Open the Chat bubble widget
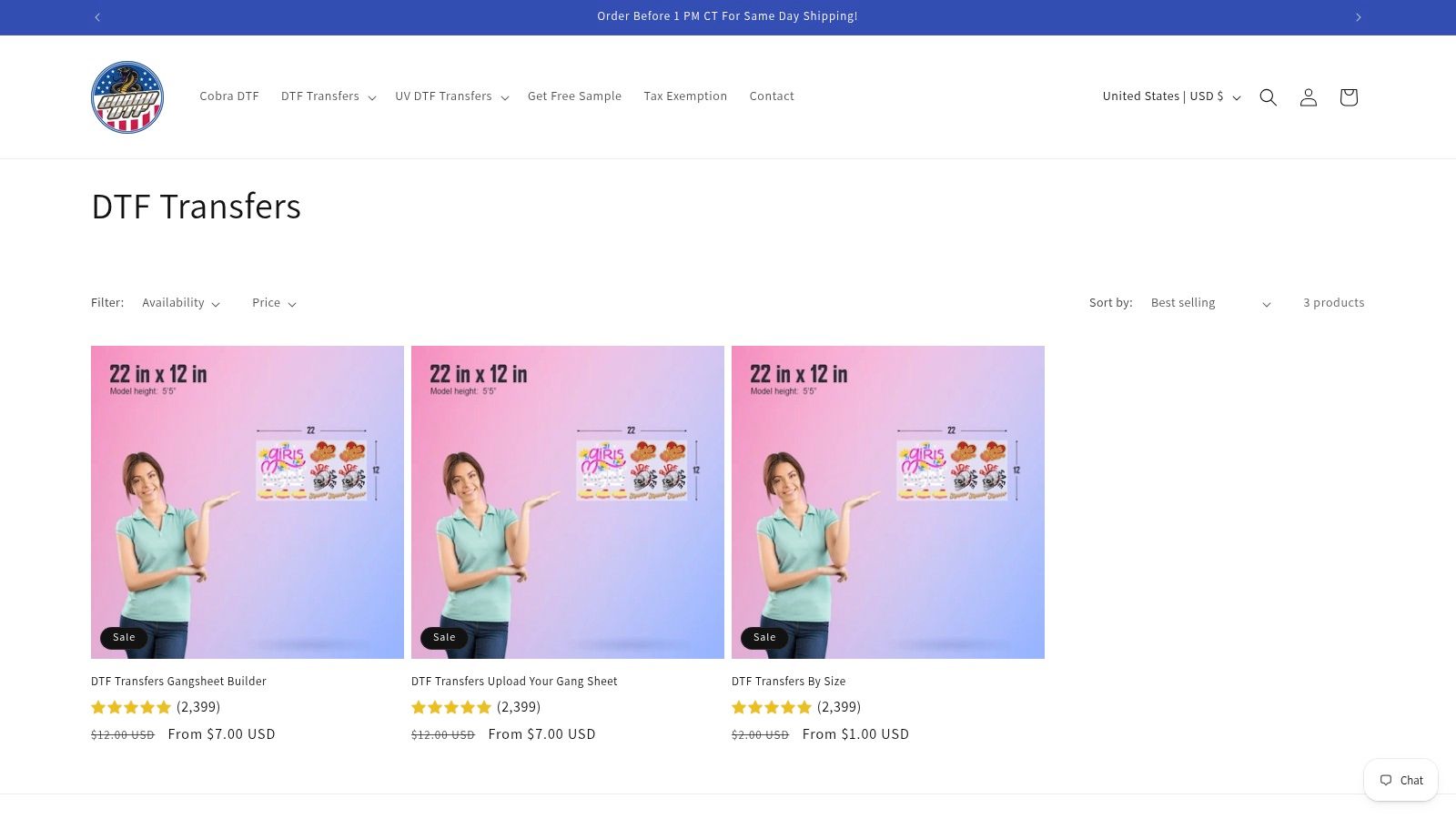 click(x=1400, y=780)
